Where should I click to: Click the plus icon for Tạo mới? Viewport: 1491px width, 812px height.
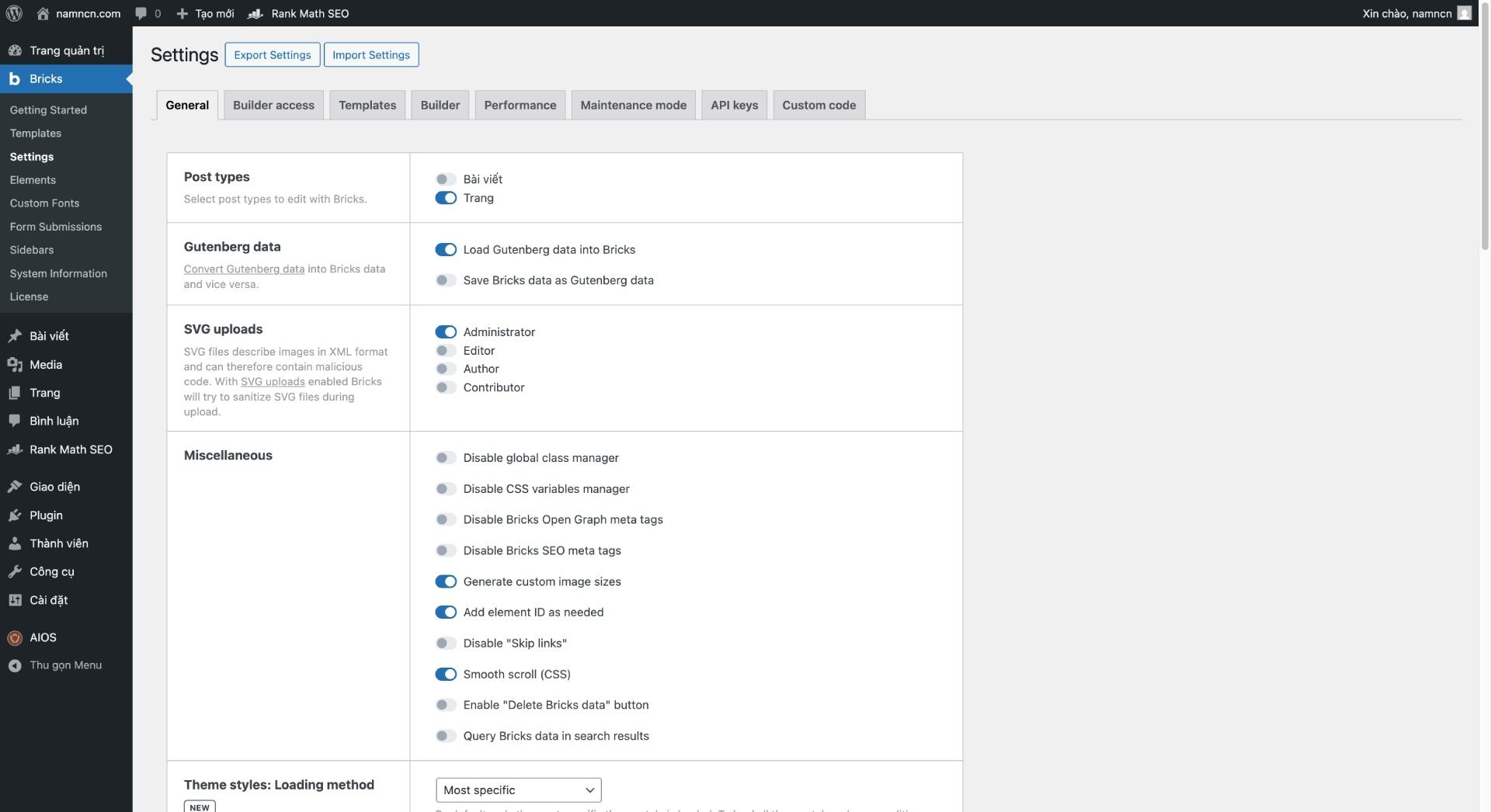coord(182,13)
